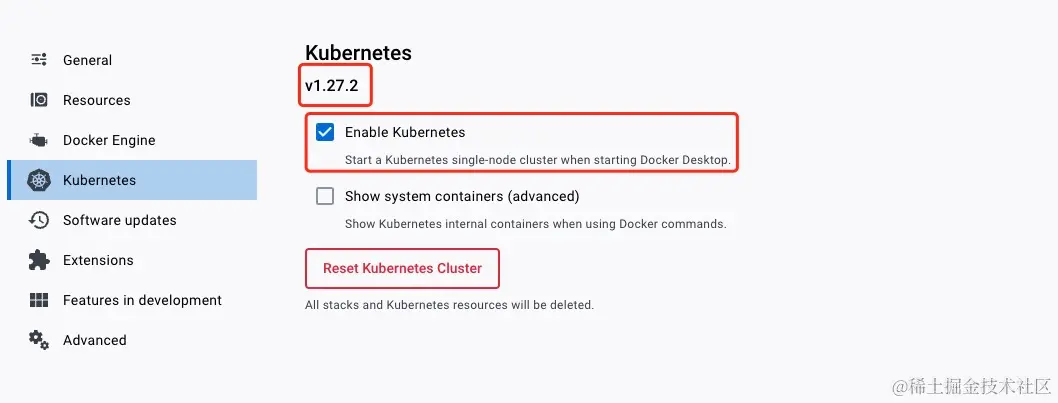Click the Show system containers (advanced) label
The height and width of the screenshot is (403, 1058).
462,196
